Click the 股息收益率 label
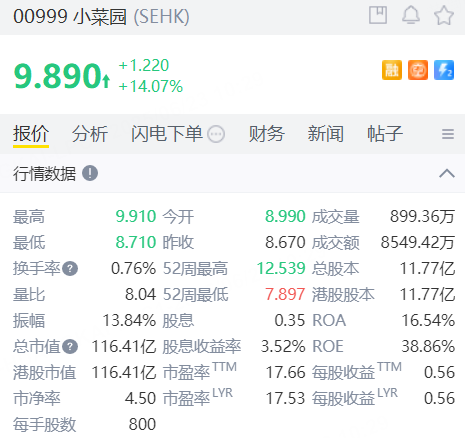Screen dimensions: 465x438 pos(202,346)
